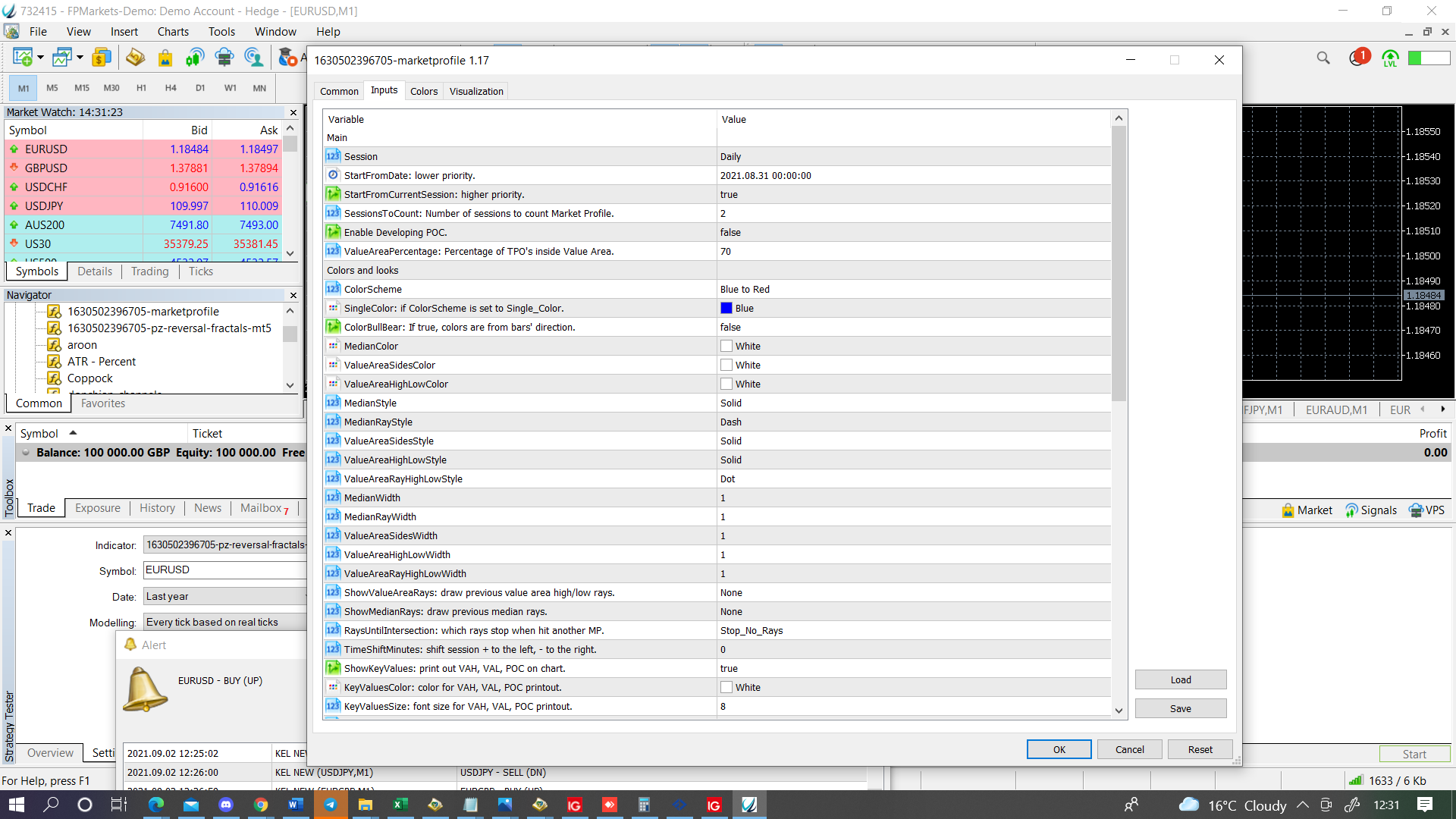Pick the KeyValuesColor White swatch
The height and width of the screenshot is (819, 1456).
pyautogui.click(x=726, y=687)
